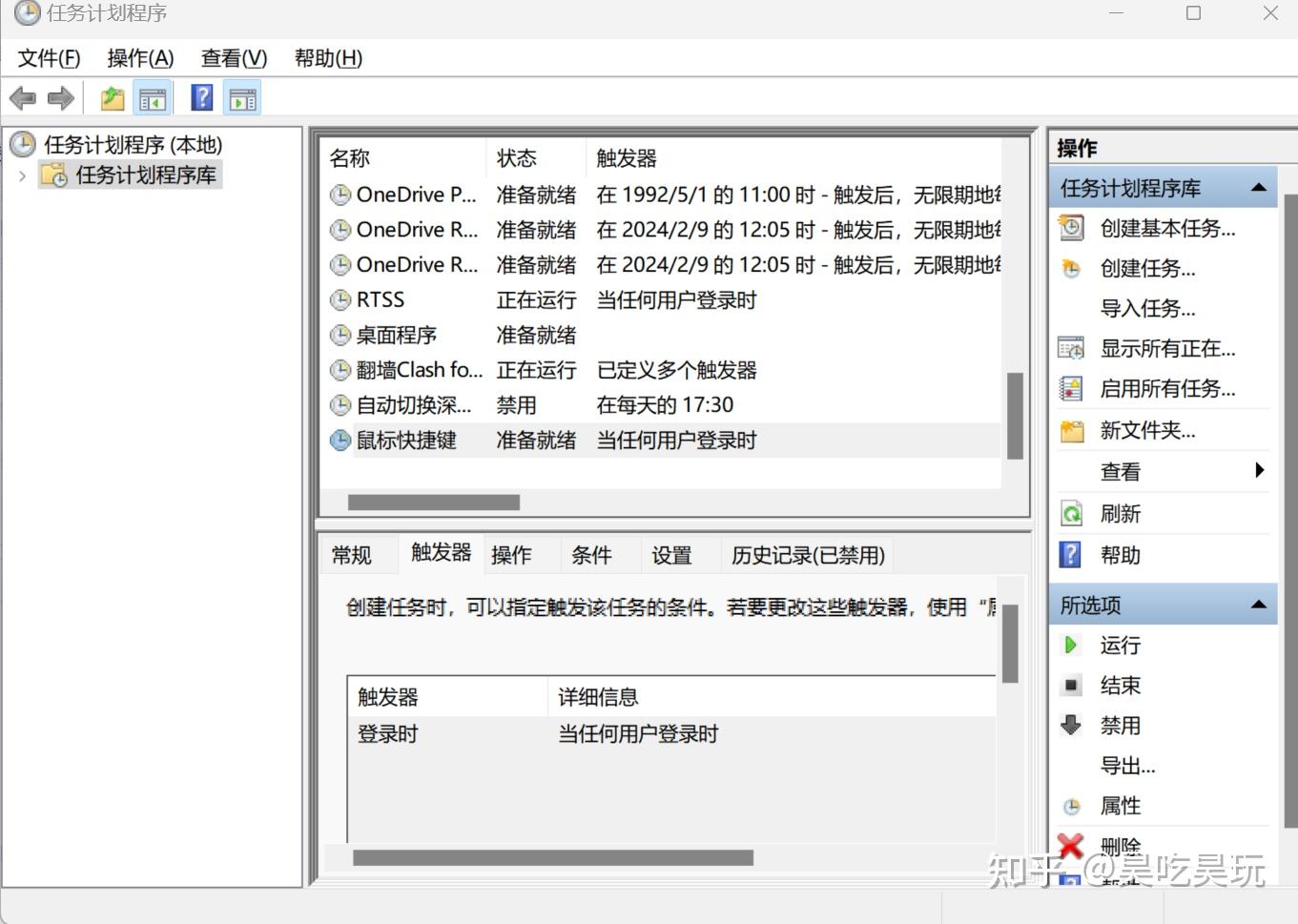Viewport: 1298px width, 924px height.
Task: Refresh the task list with 刷新 icon
Action: click(1071, 513)
